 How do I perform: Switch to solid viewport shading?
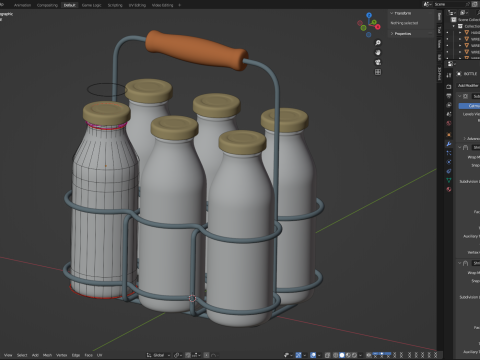(342, 355)
